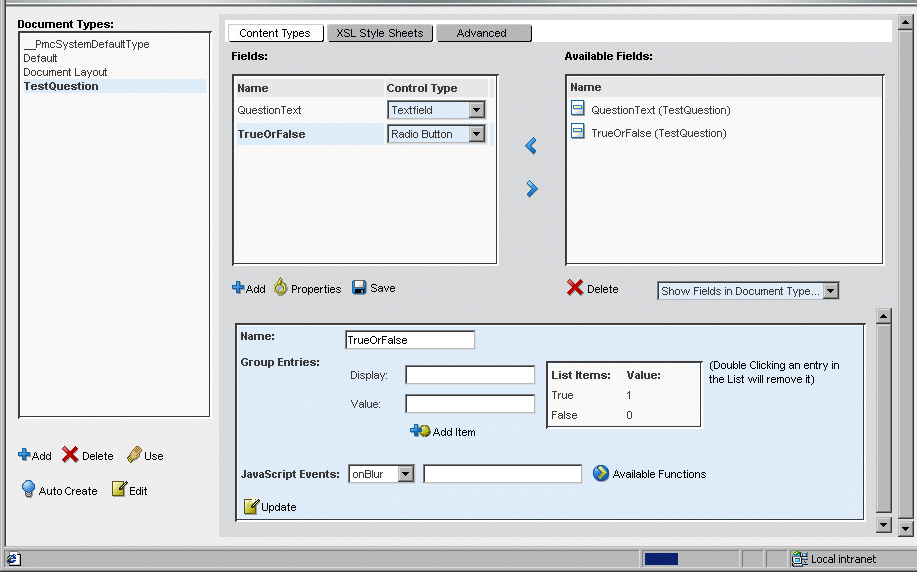
Task: Open the Show Fields in Document Type dropdown
Action: pos(830,291)
